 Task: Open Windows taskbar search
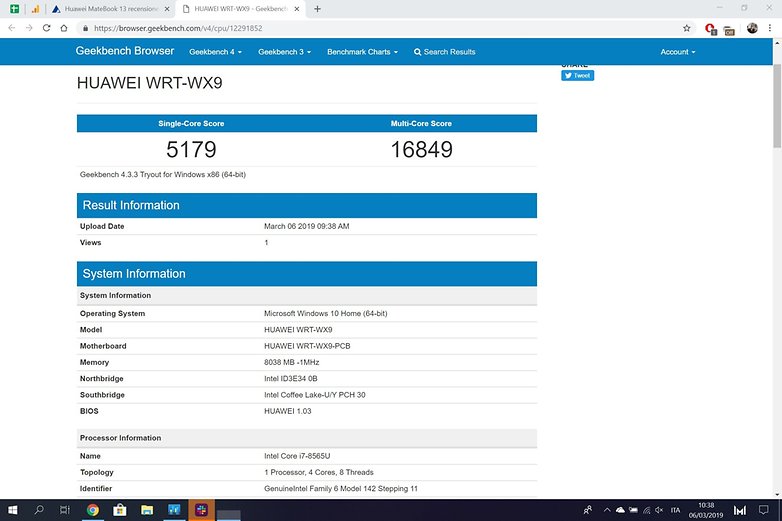point(39,510)
